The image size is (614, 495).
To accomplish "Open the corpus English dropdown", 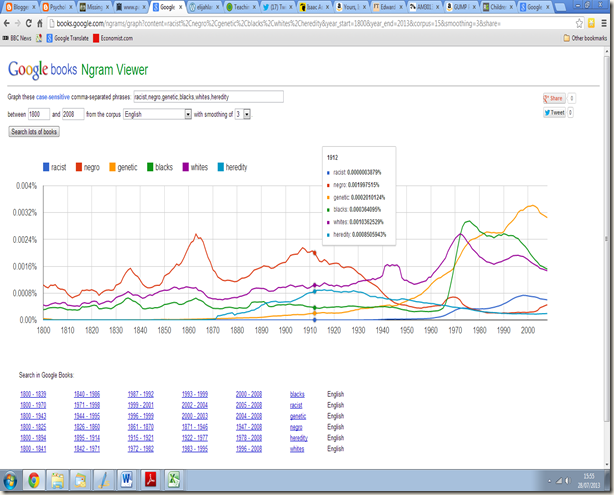I will point(157,114).
